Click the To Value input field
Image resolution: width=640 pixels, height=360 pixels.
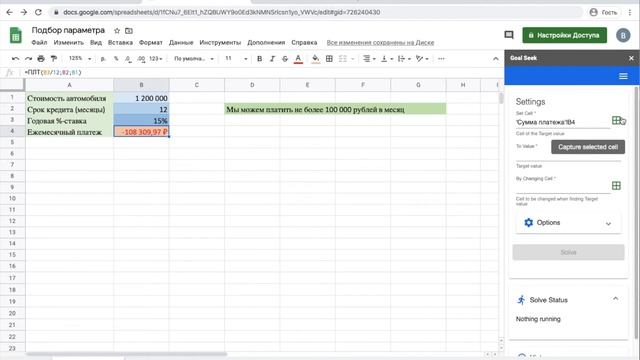pyautogui.click(x=568, y=157)
